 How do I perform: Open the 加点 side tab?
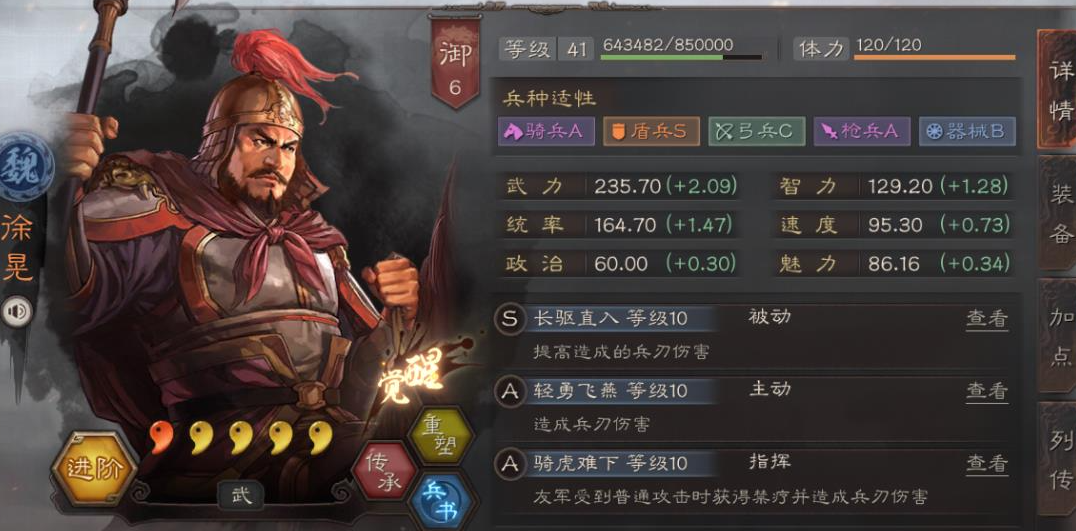[x=1060, y=336]
